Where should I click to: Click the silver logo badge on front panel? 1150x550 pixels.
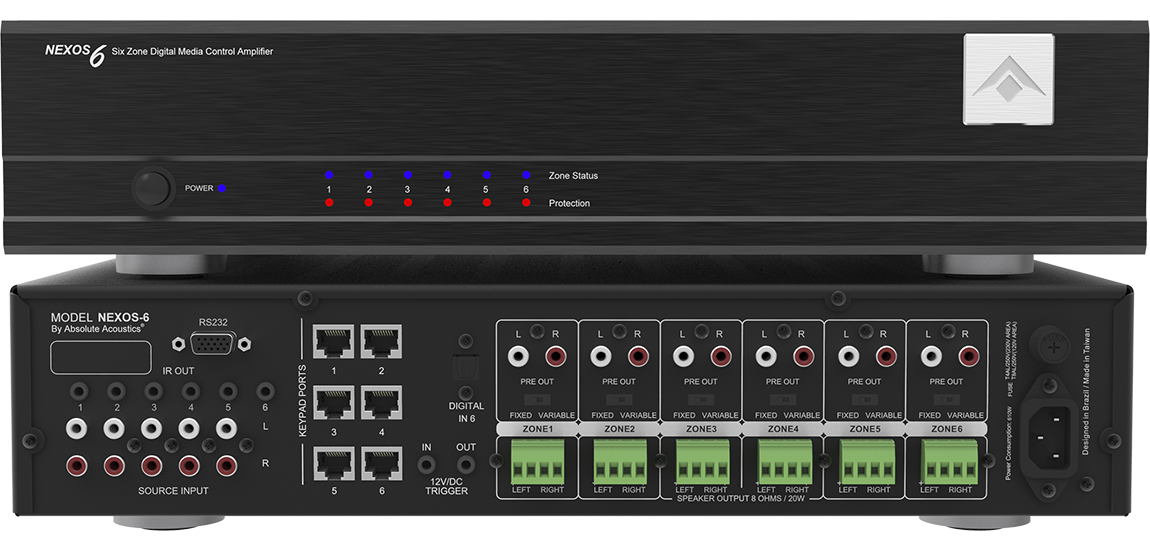pos(1009,78)
